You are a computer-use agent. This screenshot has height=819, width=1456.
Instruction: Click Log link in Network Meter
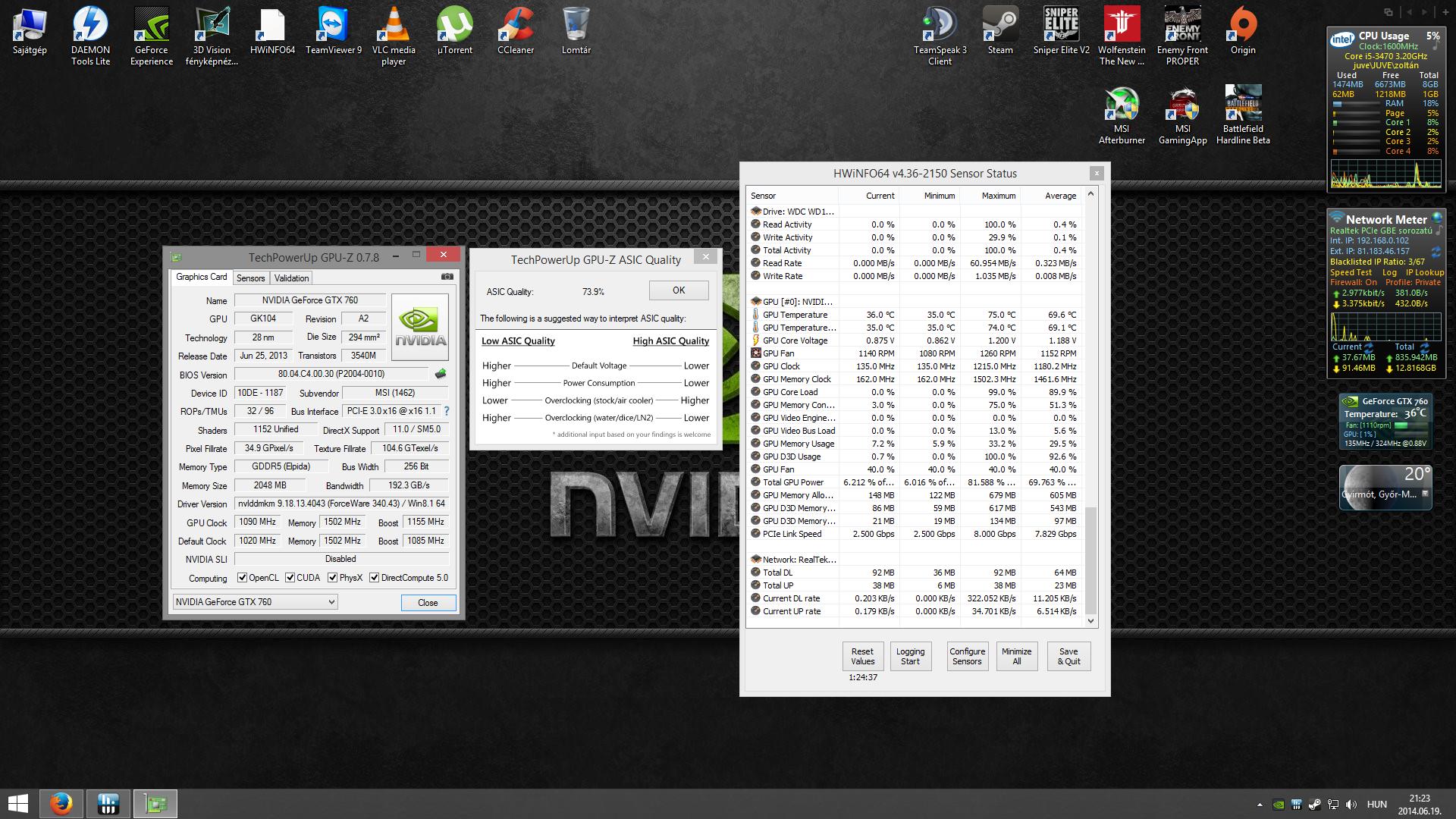click(x=1389, y=272)
